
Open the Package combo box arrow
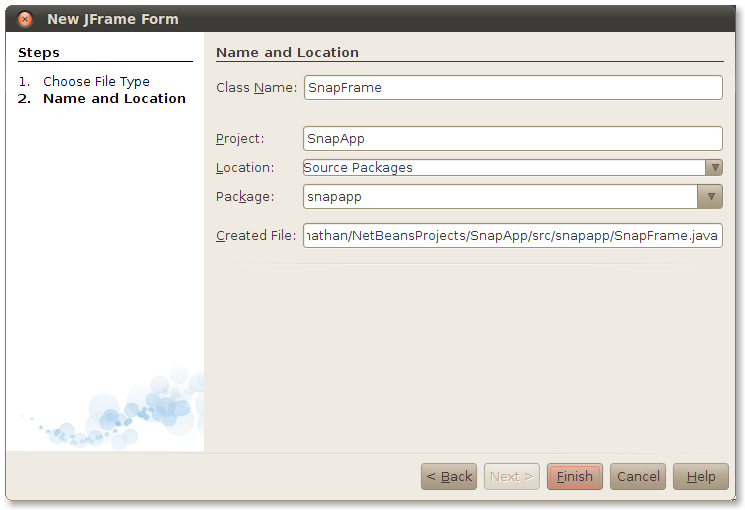[x=710, y=197]
